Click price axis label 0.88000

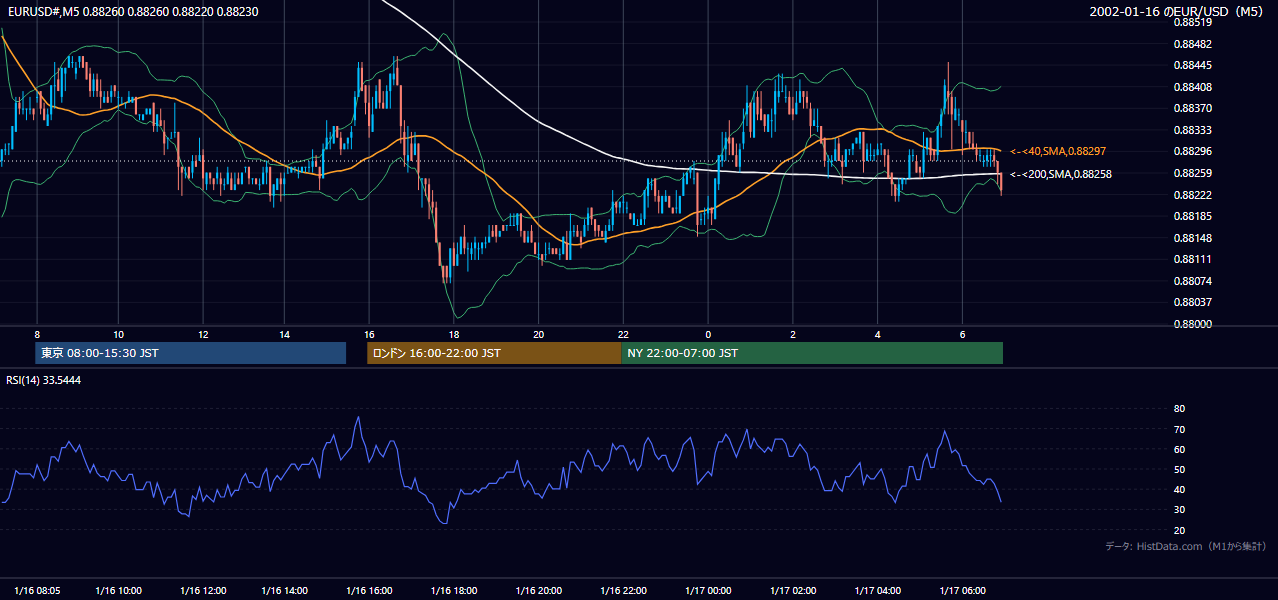(1192, 324)
